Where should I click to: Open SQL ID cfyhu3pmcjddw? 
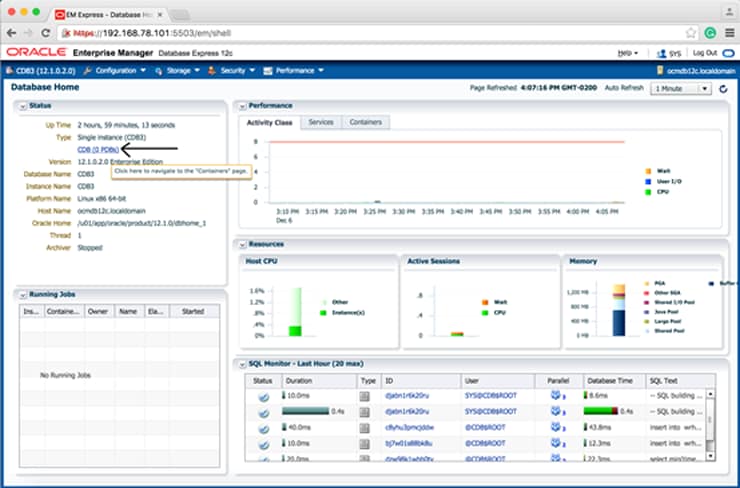(x=409, y=428)
